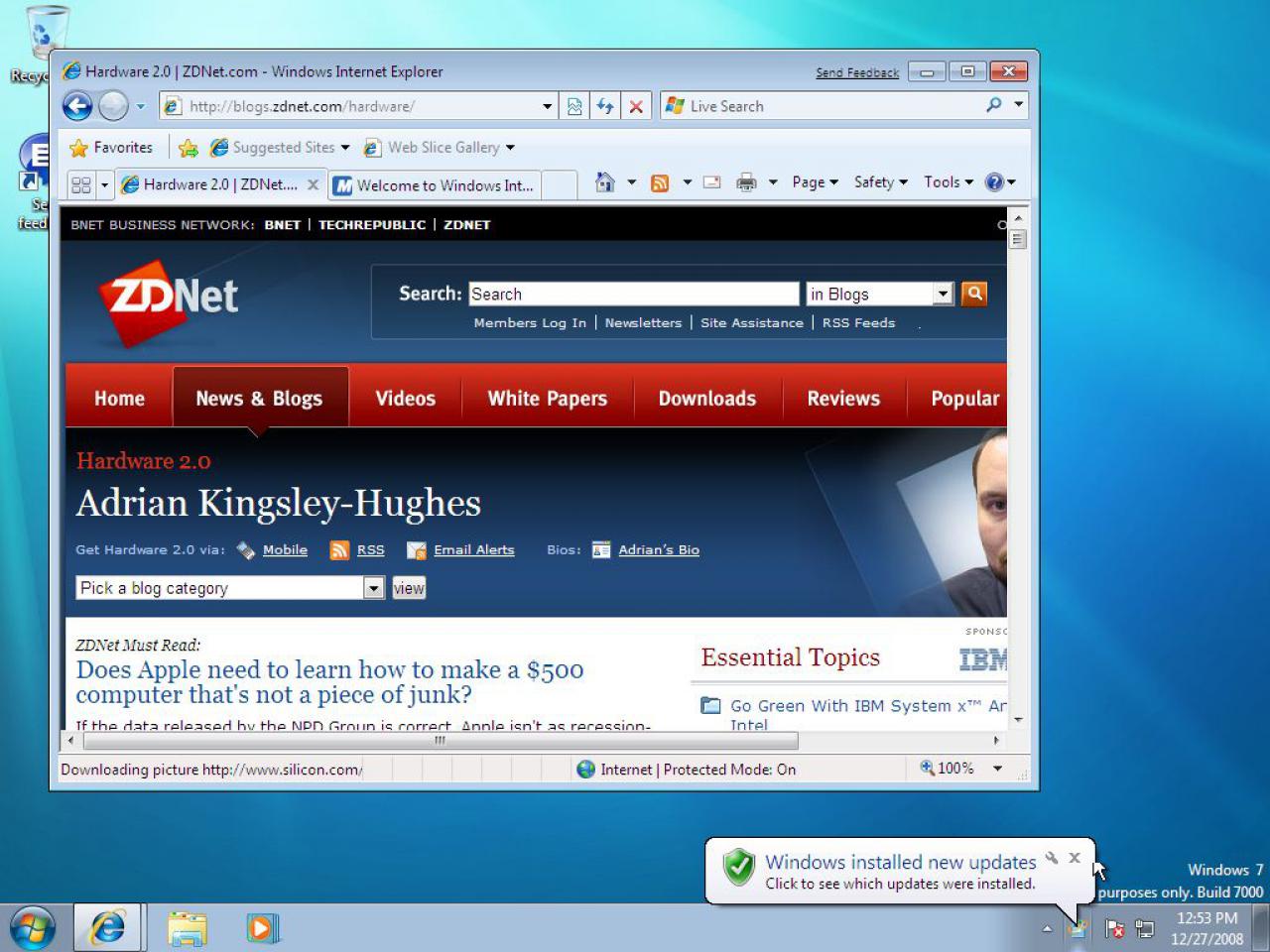This screenshot has width=1270, height=952.
Task: Switch to 'Welcome to Windows Int...' tab
Action: pos(435,185)
